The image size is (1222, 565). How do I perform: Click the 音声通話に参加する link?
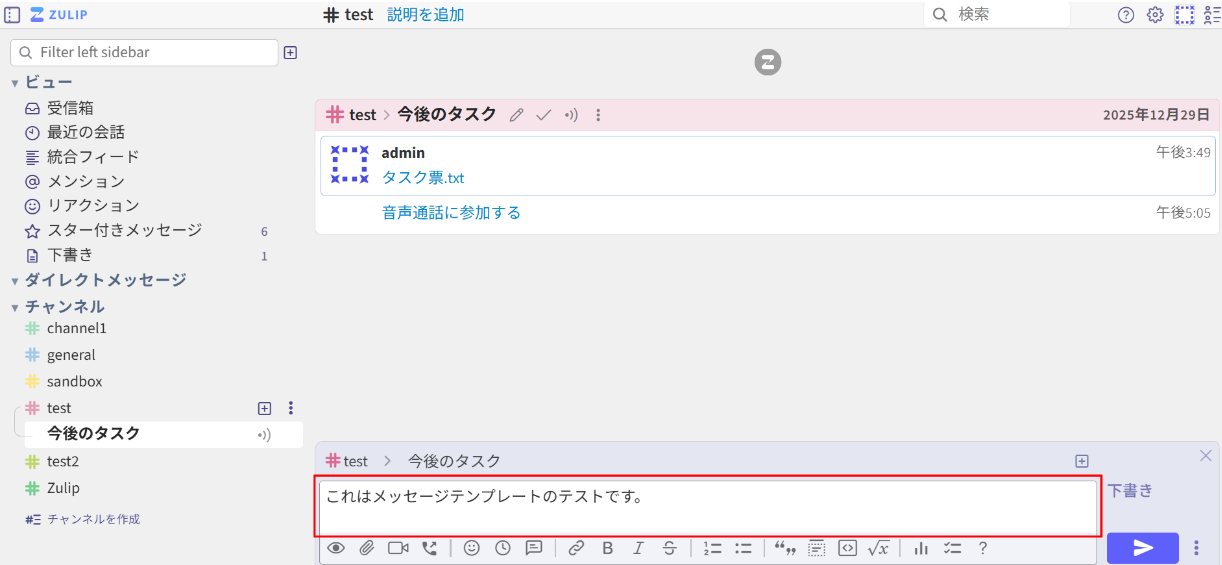click(x=451, y=213)
